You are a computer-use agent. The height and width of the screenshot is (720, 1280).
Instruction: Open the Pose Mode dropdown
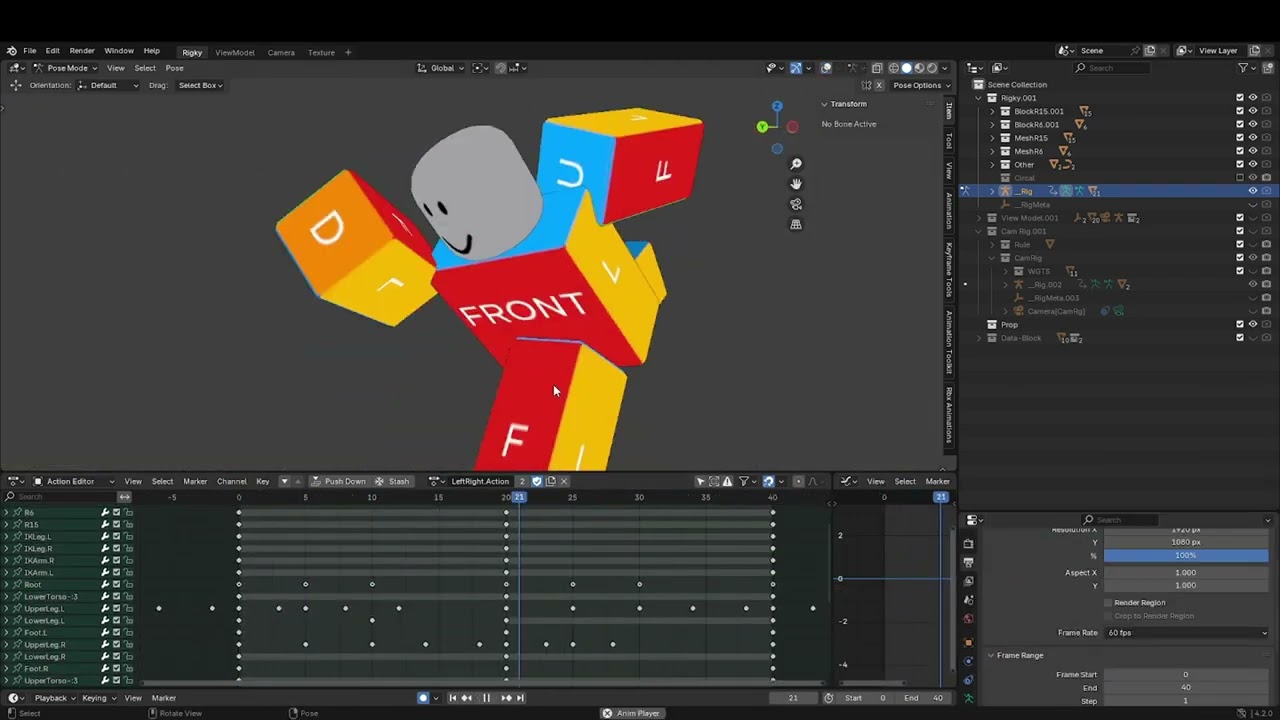(x=66, y=68)
